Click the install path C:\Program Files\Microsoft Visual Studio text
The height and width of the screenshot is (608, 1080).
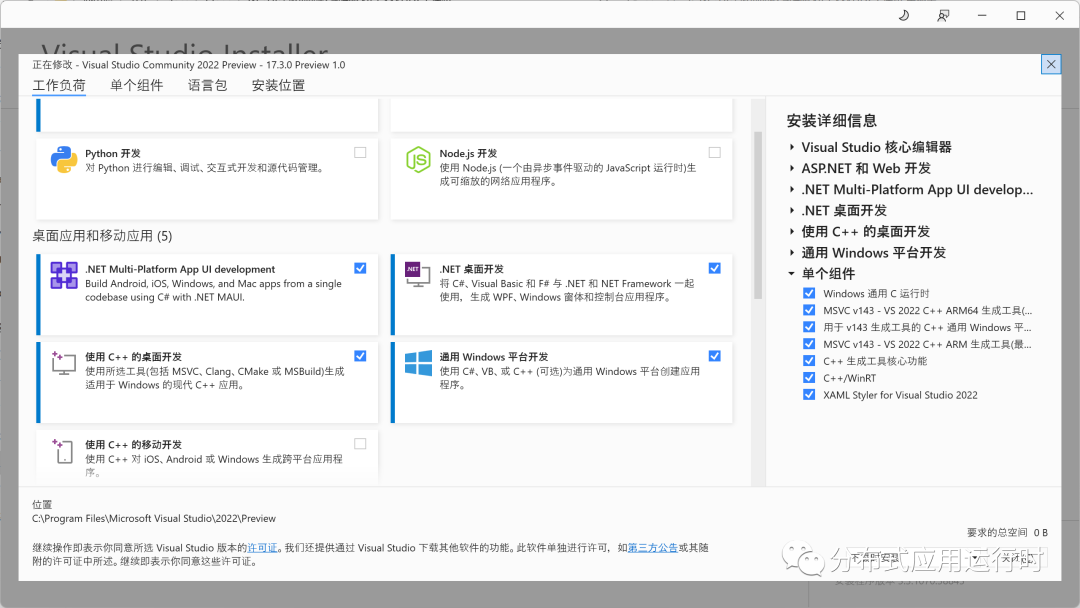[154, 518]
